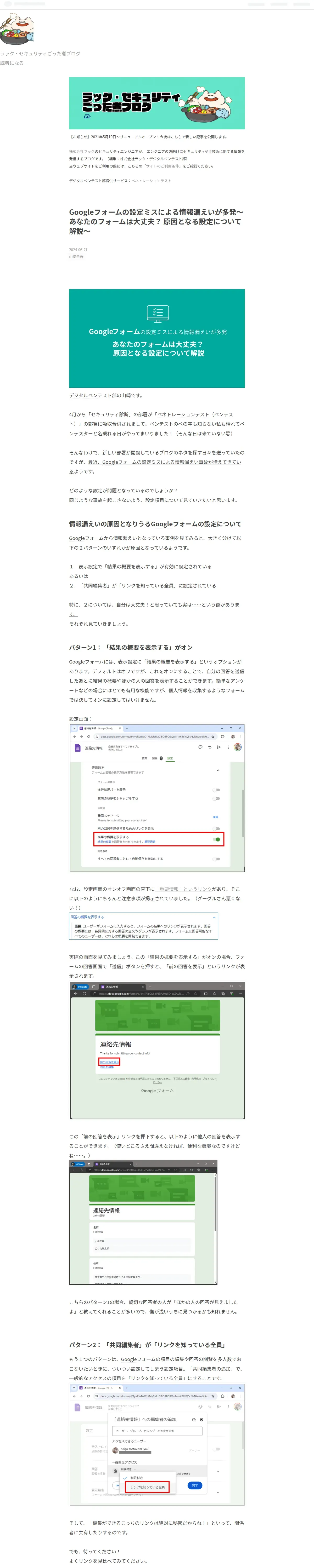Open the 株式会社ラック link in the description
314x1568 pixels.
pyautogui.click(x=82, y=152)
